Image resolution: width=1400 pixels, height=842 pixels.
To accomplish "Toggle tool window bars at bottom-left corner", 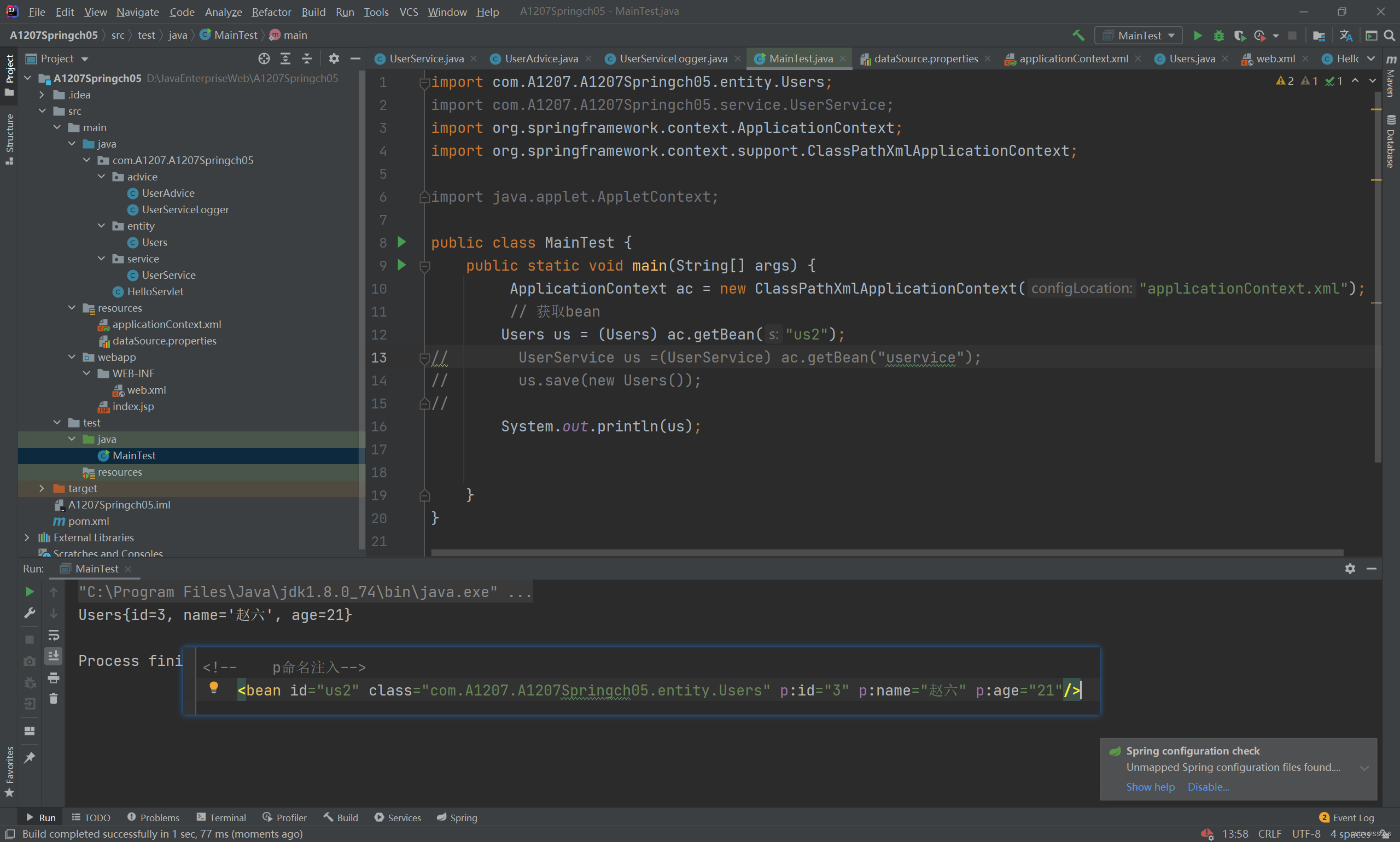I will click(10, 833).
